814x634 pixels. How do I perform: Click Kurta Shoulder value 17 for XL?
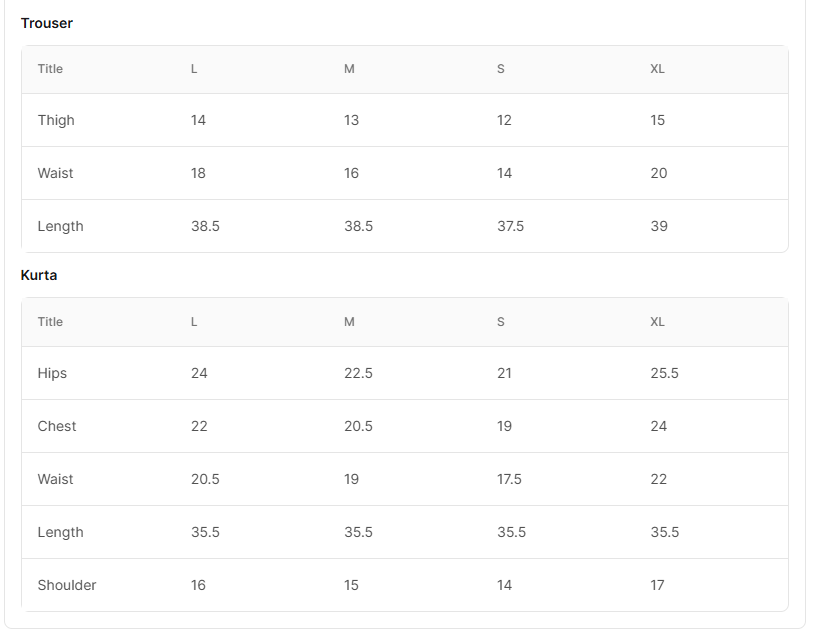pyautogui.click(x=657, y=585)
